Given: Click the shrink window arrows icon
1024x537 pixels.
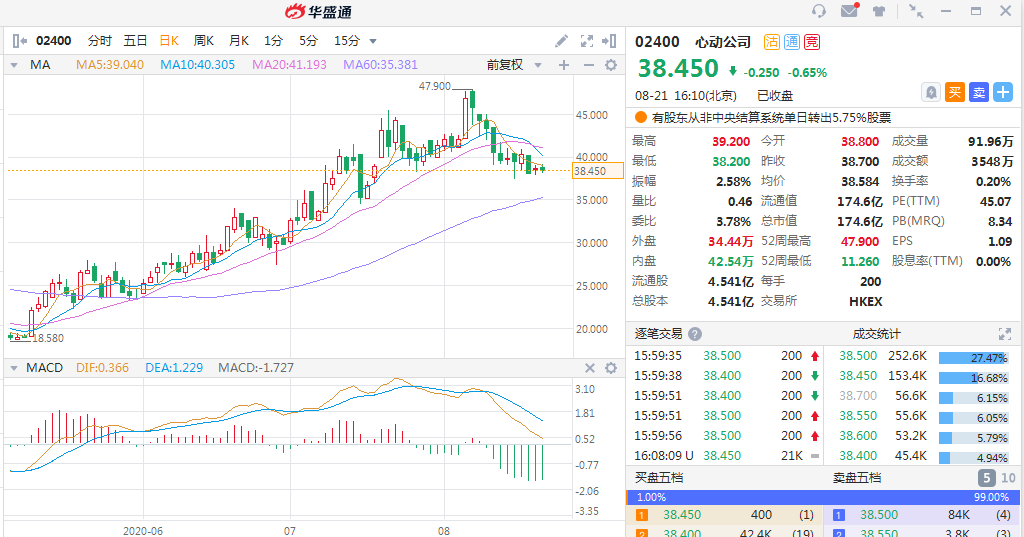Looking at the screenshot, I should coord(916,11).
